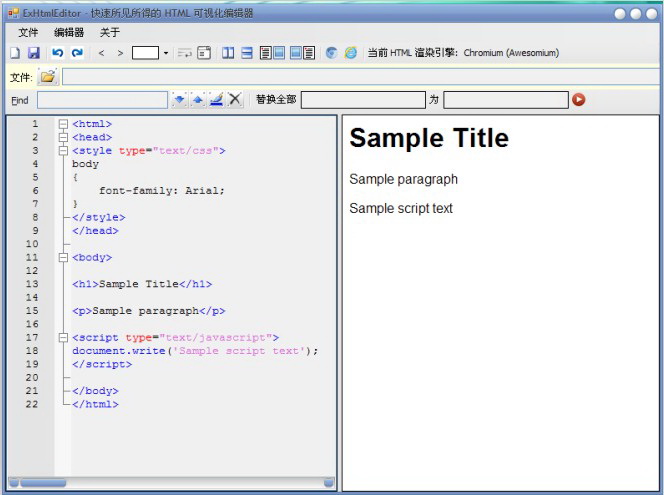Click the </body> closing tag line

tap(95, 391)
